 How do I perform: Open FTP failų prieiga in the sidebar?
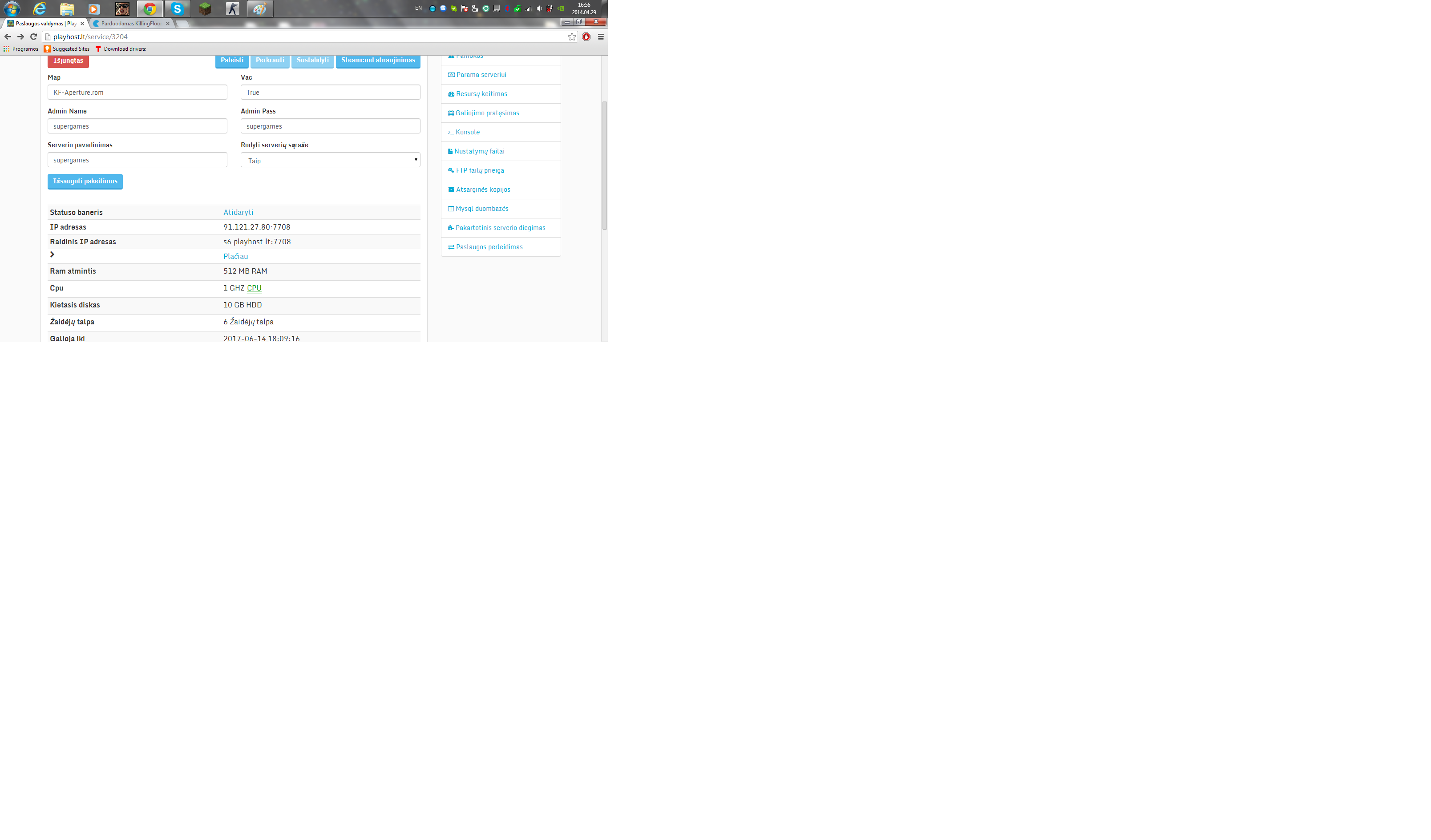[x=501, y=170]
